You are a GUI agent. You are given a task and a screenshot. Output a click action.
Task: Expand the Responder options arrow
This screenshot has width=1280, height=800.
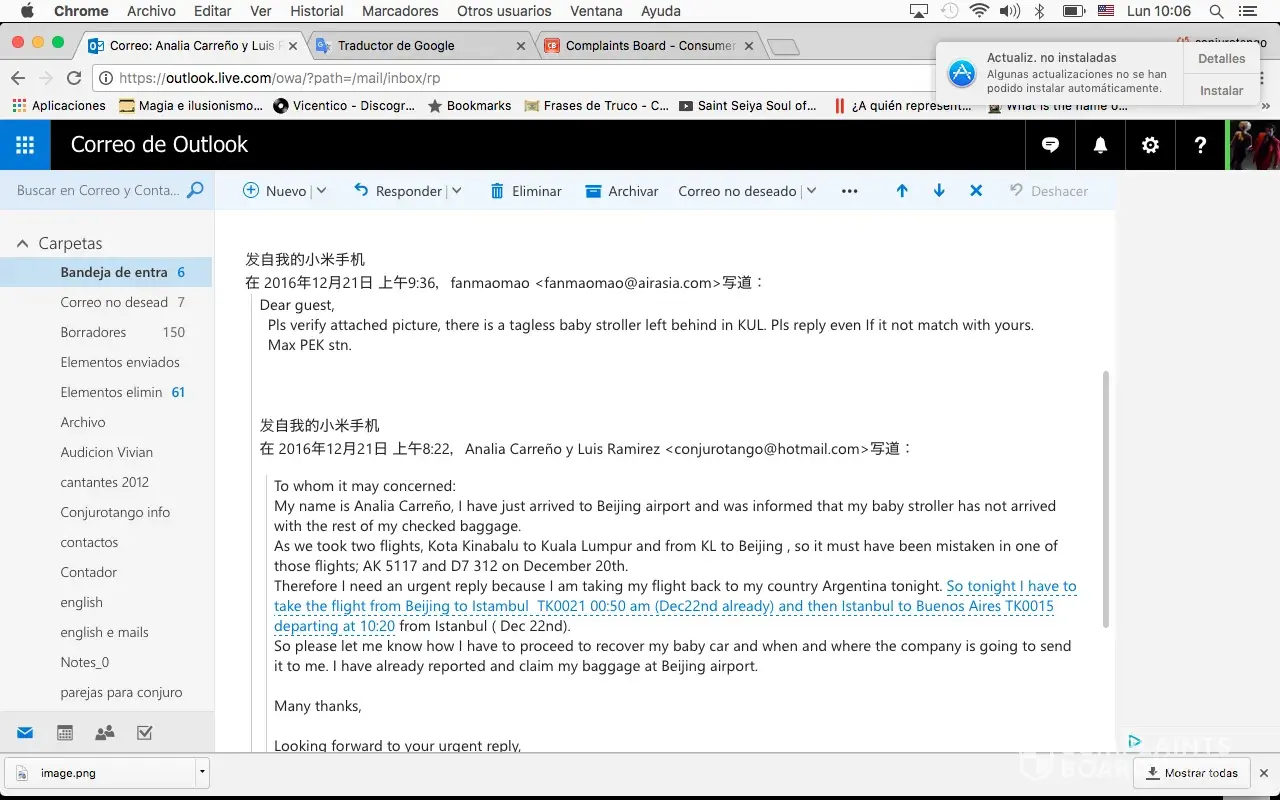[457, 191]
